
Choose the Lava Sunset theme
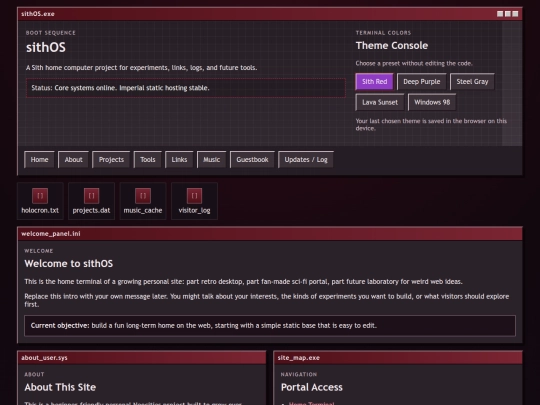tap(380, 102)
